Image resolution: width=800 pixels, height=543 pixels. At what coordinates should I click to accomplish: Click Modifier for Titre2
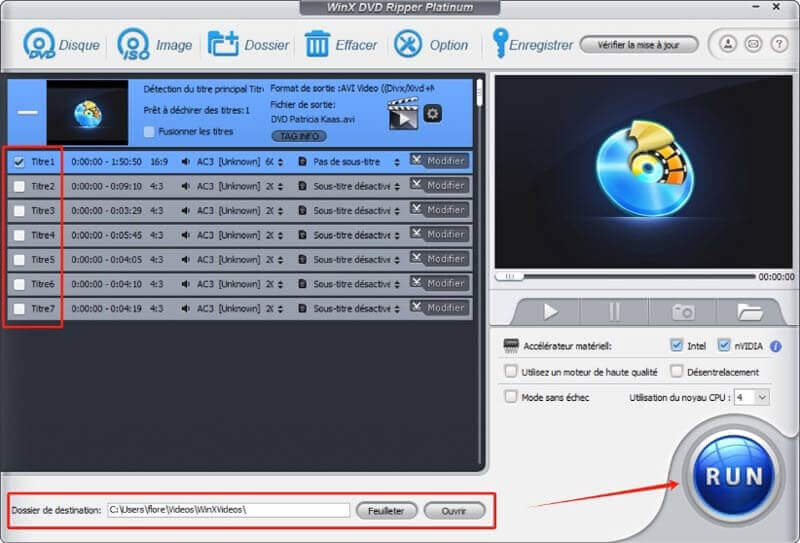click(439, 185)
